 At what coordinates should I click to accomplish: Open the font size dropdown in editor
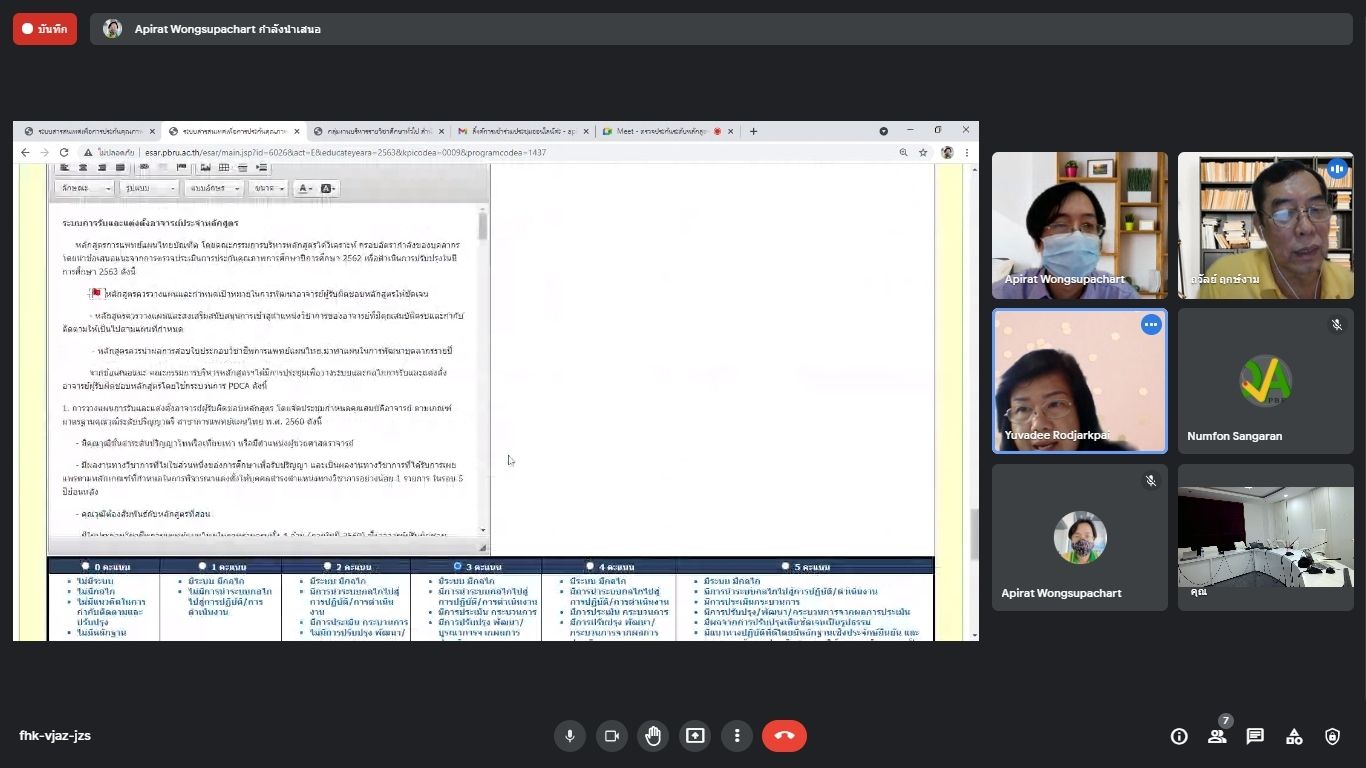[269, 188]
